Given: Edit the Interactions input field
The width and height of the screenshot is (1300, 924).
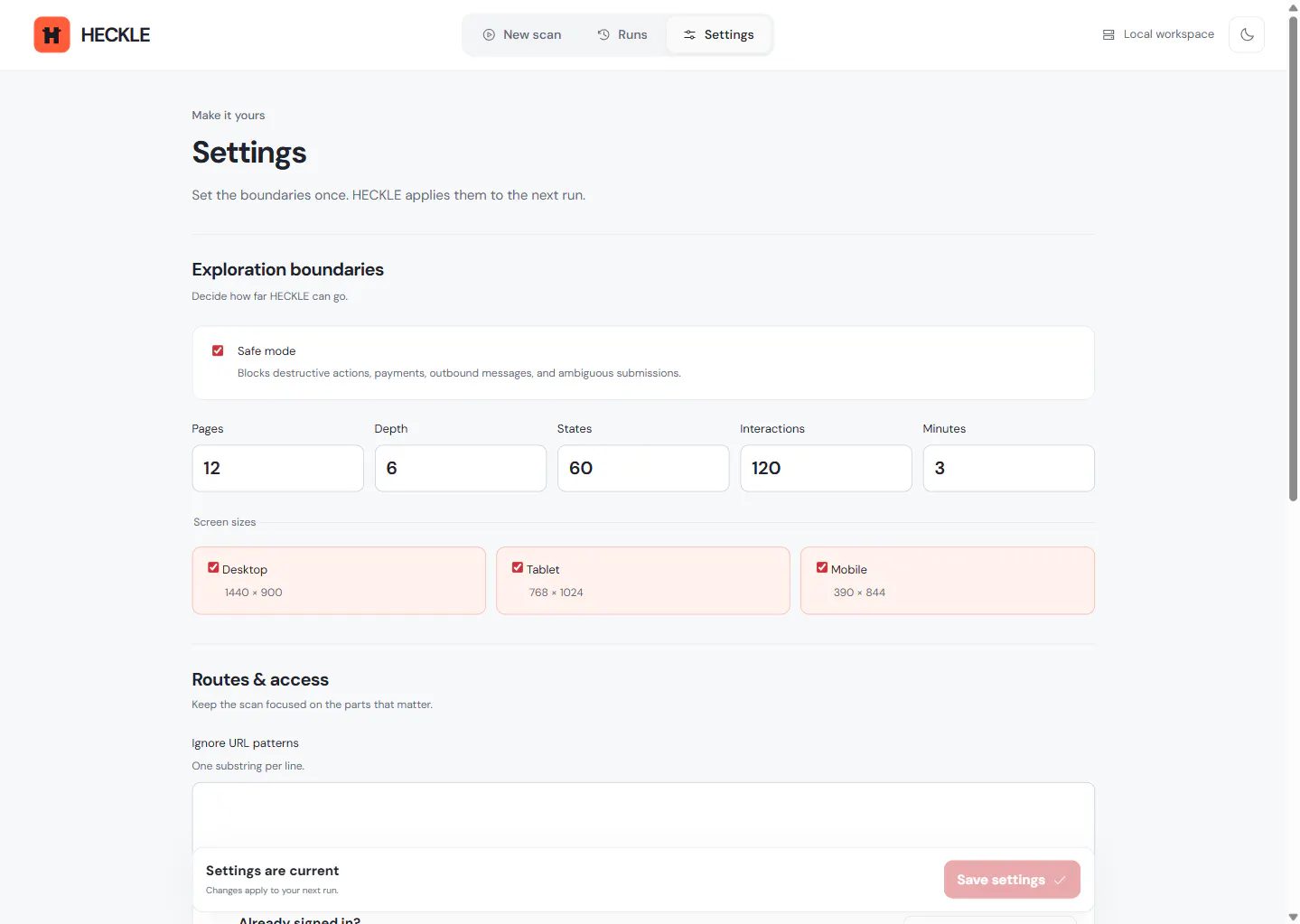Looking at the screenshot, I should 826,468.
